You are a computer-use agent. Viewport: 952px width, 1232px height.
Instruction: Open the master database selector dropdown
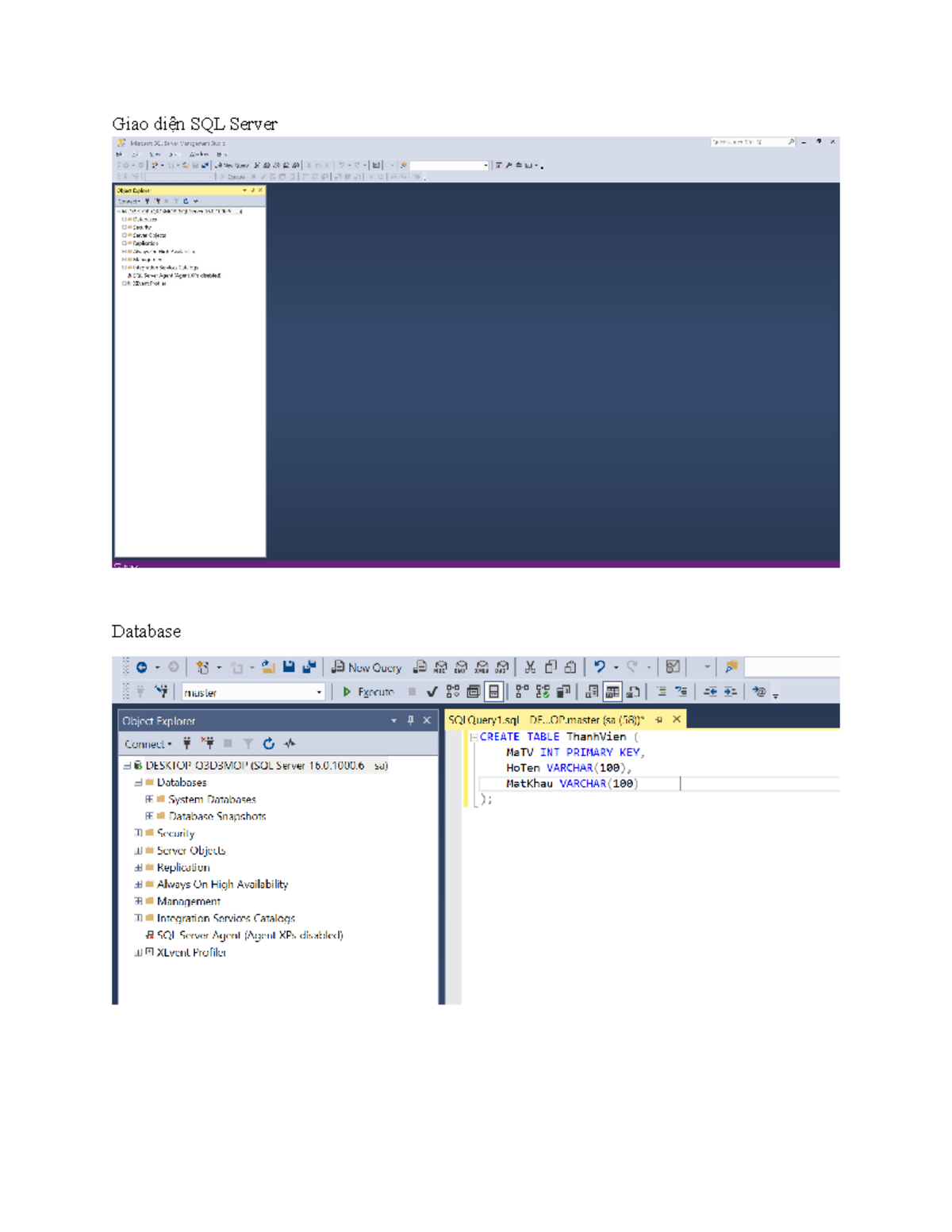click(317, 692)
